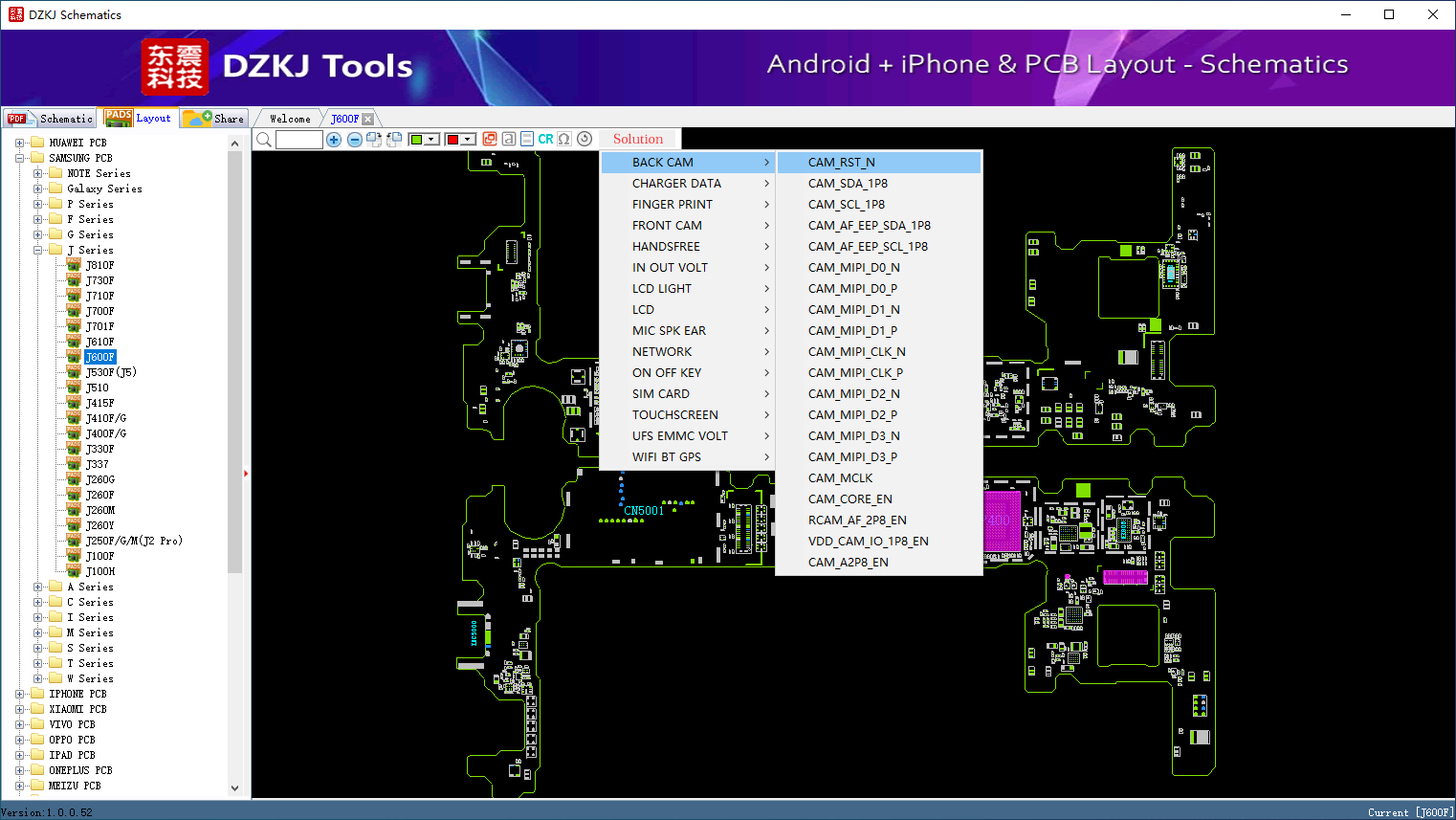
Task: Click the tree panel scroll-up arrow
Action: tap(235, 144)
